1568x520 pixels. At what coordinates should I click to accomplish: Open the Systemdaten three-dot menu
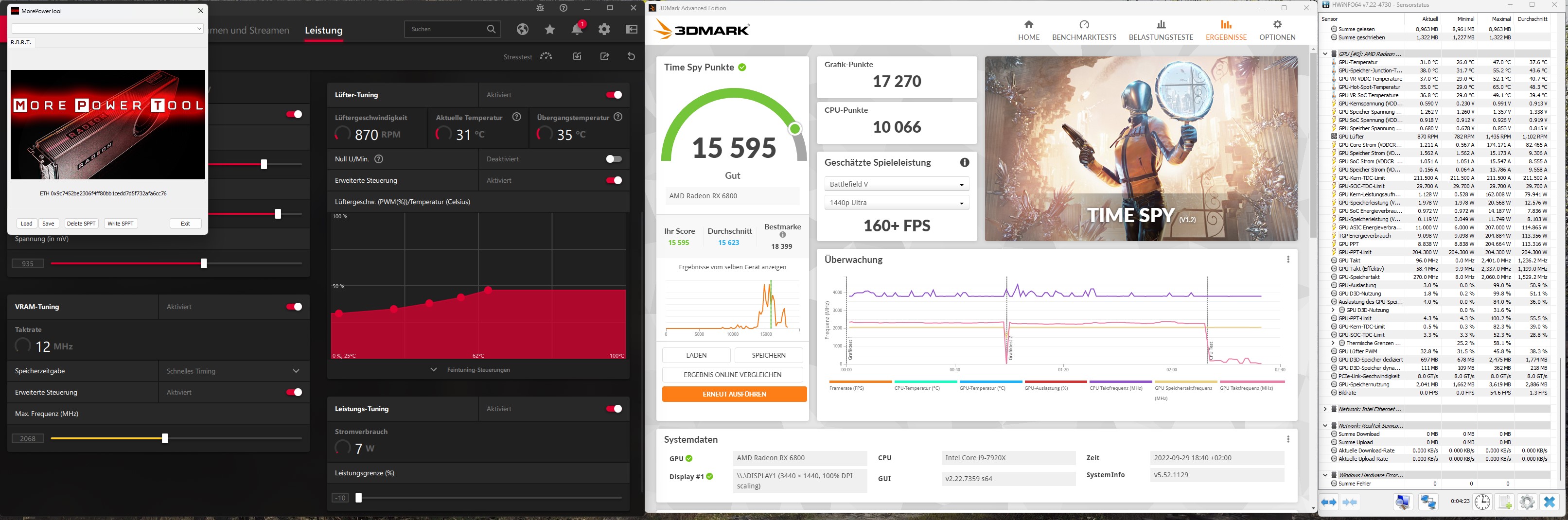[1288, 439]
